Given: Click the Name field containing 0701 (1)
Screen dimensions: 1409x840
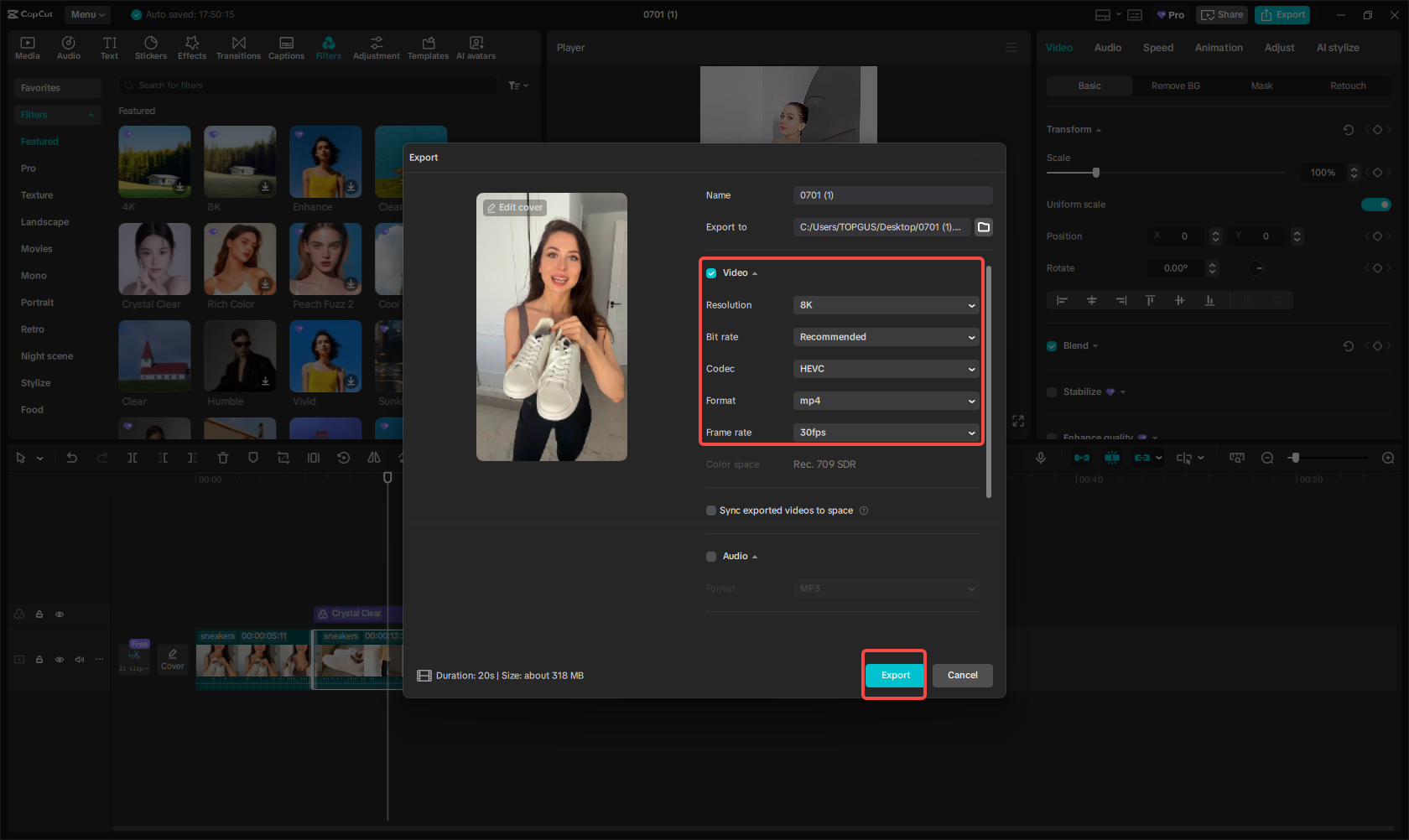Looking at the screenshot, I should coord(892,195).
